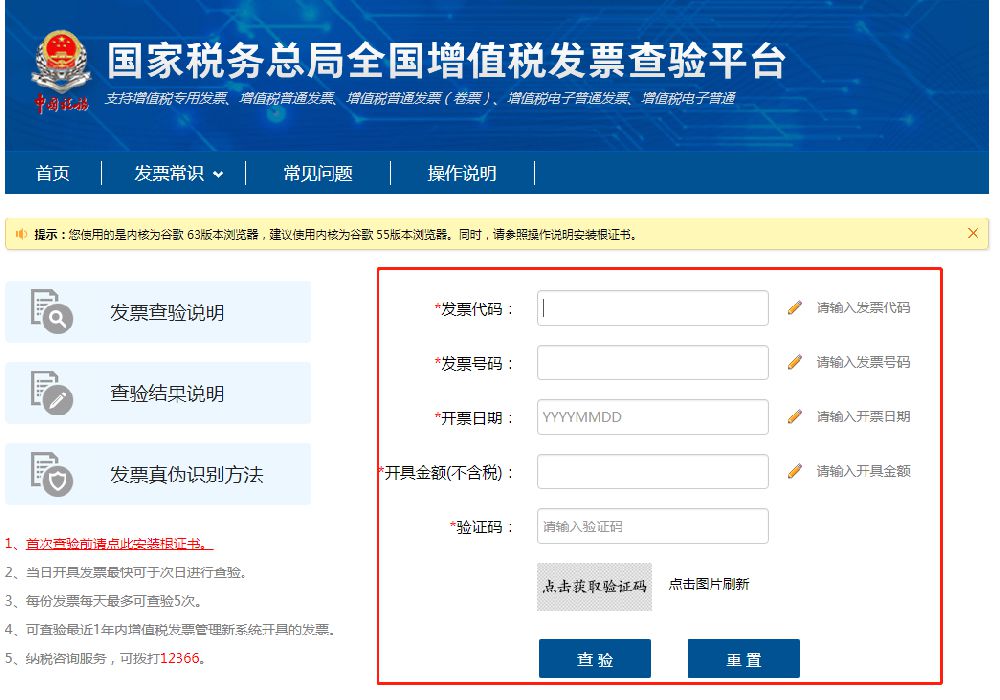Image resolution: width=1000 pixels, height=700 pixels.
Task: Click the 查验结果说明 pencil document icon
Action: coord(51,393)
